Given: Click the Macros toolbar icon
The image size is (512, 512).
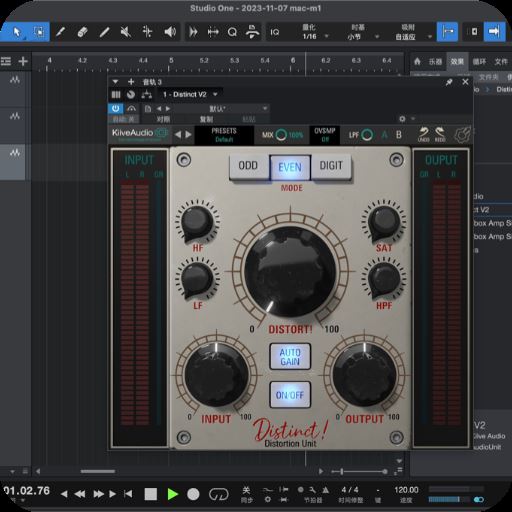Looking at the screenshot, I should point(252,32).
